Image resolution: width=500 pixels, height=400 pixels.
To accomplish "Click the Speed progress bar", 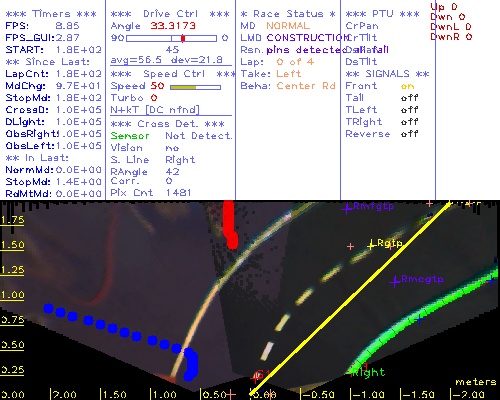I will [x=195, y=87].
